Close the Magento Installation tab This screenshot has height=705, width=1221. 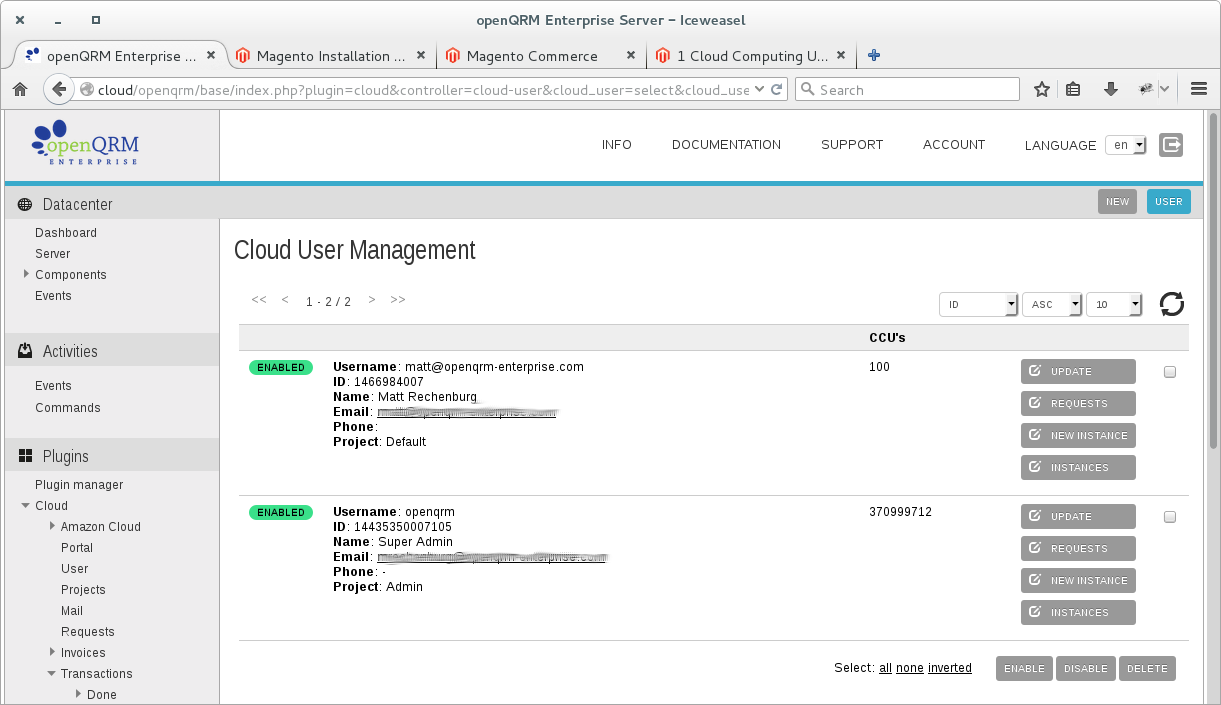(x=421, y=56)
